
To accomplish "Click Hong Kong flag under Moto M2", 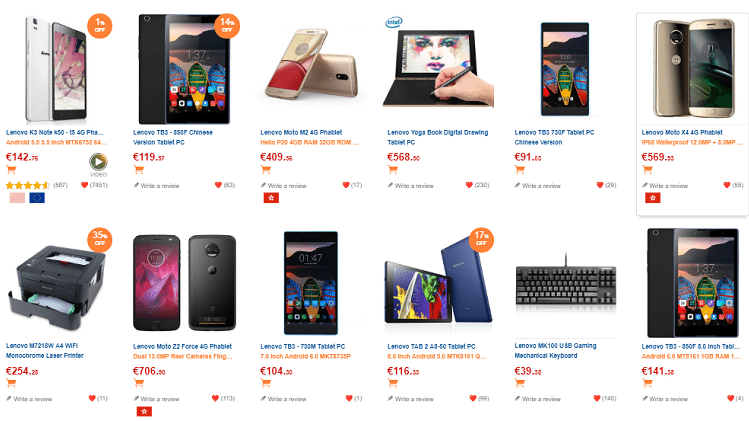I will (271, 198).
